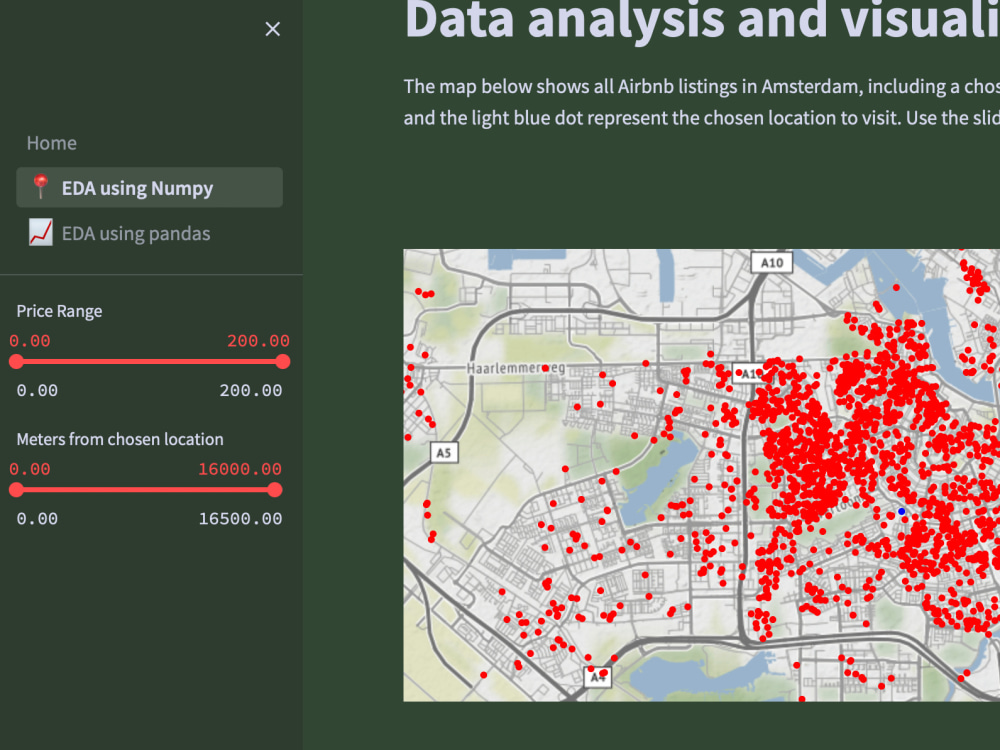Click the blue chosen-location dot on map
The height and width of the screenshot is (750, 1000).
click(901, 511)
